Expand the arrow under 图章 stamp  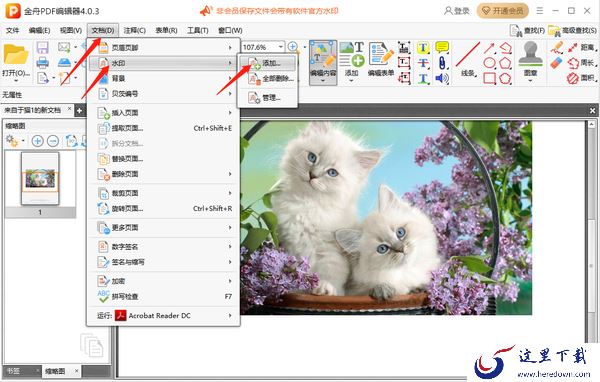(x=530, y=81)
